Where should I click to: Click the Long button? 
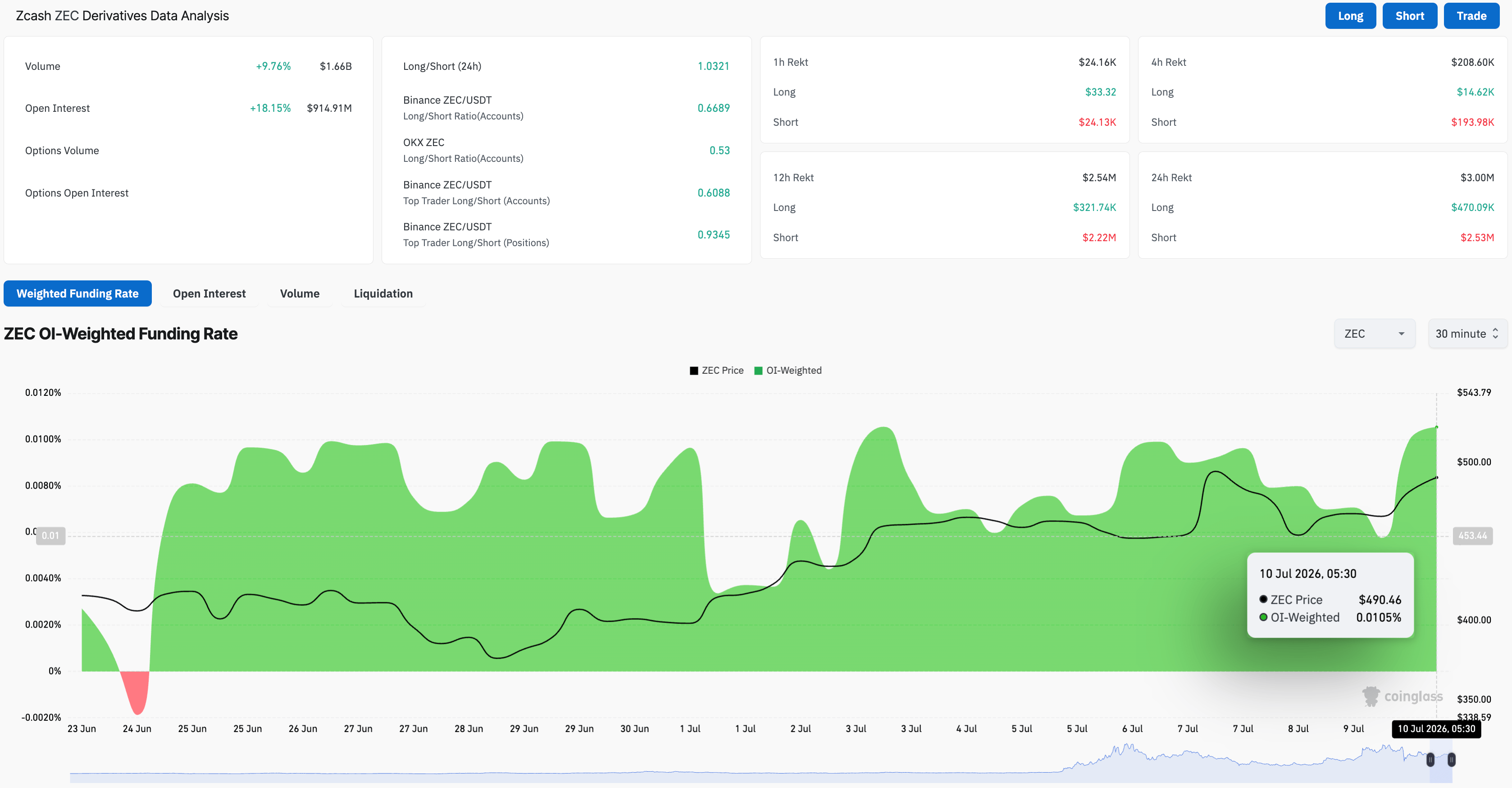(1350, 16)
